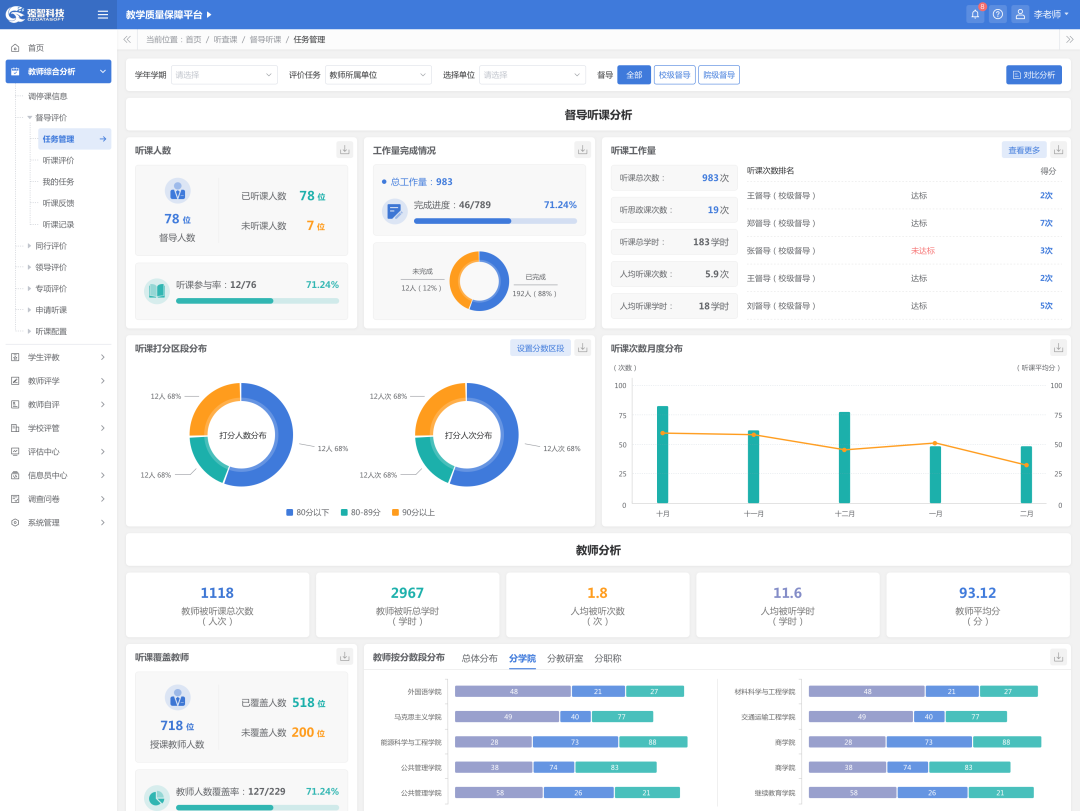Click the 查看更多 button
This screenshot has height=811, width=1080.
click(1024, 150)
